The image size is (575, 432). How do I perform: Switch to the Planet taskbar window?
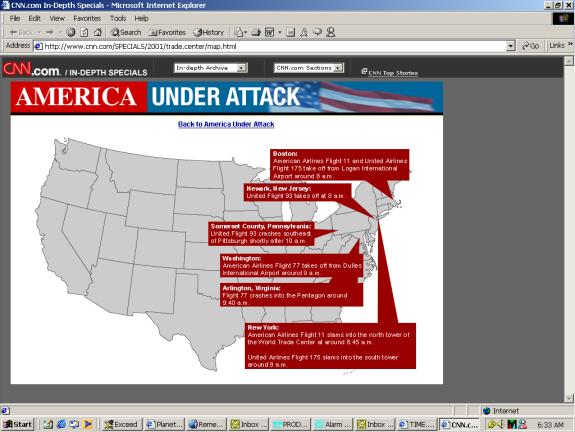click(x=164, y=424)
